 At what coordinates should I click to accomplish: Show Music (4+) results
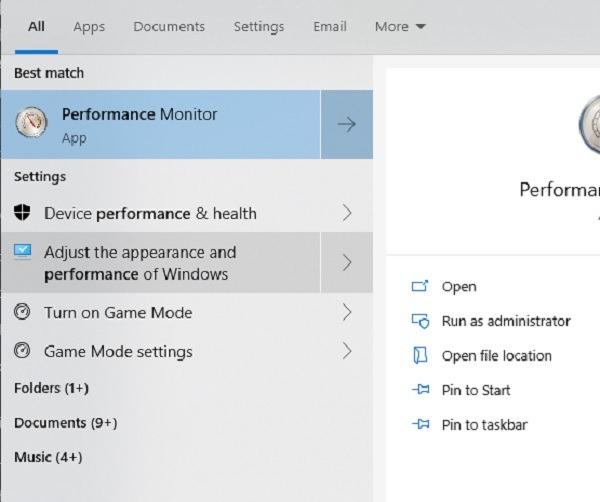coord(48,457)
